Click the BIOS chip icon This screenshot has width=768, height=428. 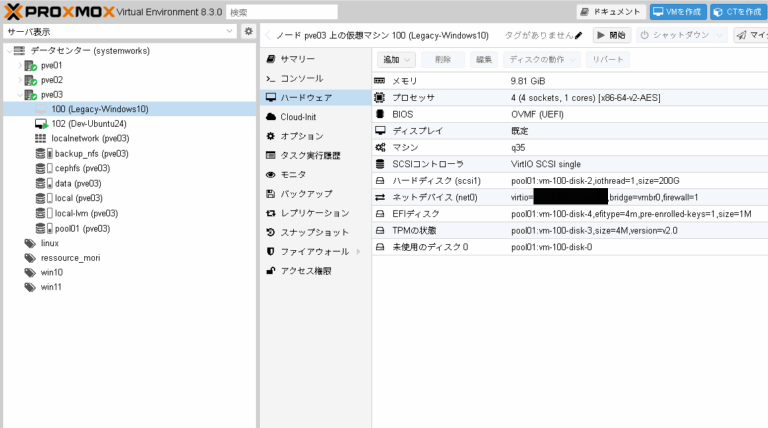380,114
